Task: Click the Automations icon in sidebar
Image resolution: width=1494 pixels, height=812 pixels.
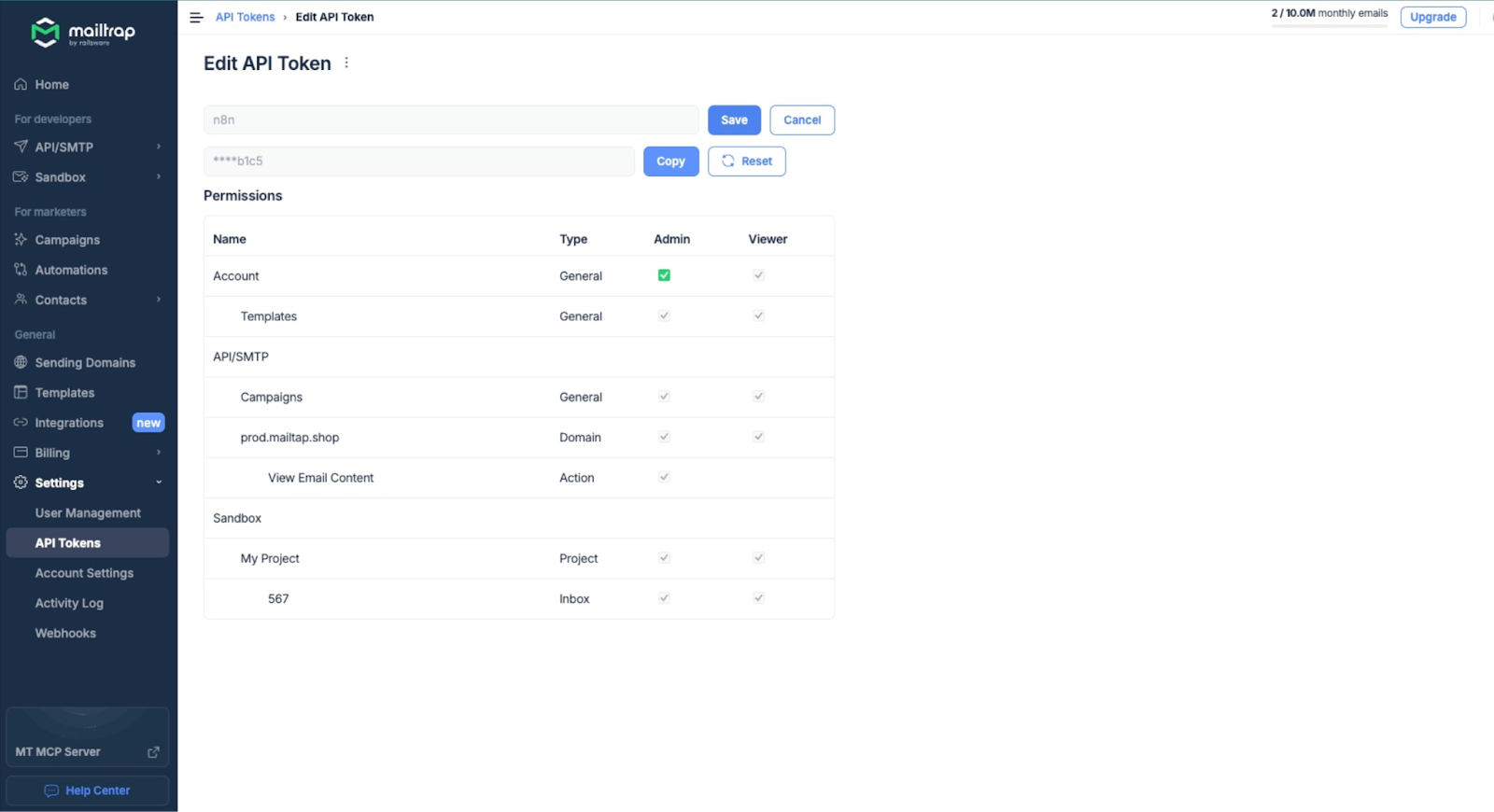Action: click(21, 270)
